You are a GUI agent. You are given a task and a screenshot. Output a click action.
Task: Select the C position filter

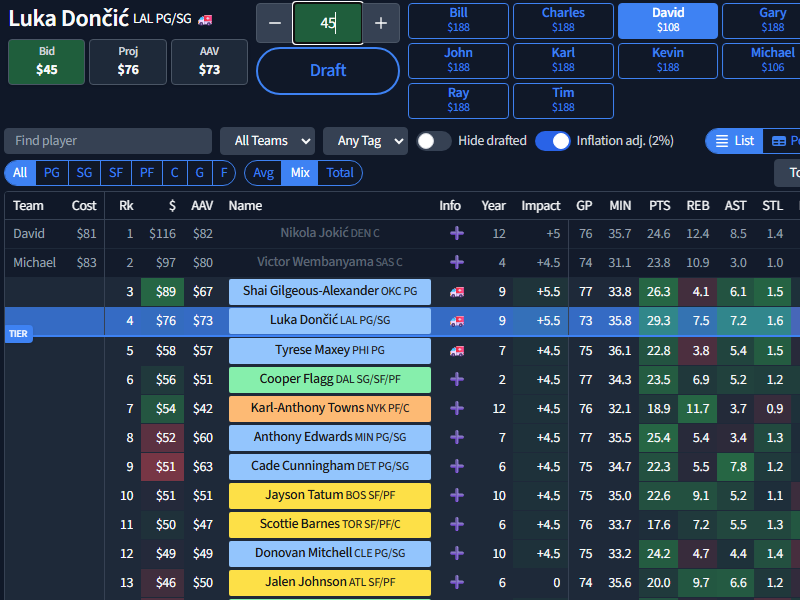[x=174, y=172]
